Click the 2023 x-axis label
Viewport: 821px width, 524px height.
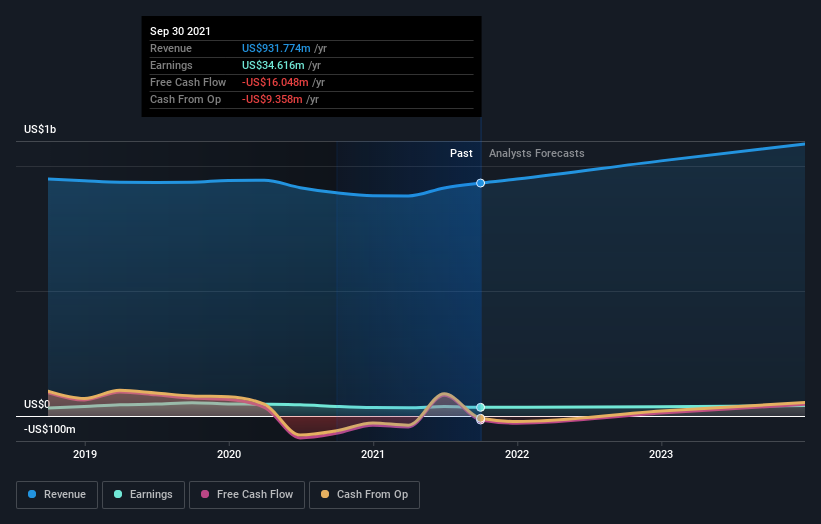pos(661,454)
